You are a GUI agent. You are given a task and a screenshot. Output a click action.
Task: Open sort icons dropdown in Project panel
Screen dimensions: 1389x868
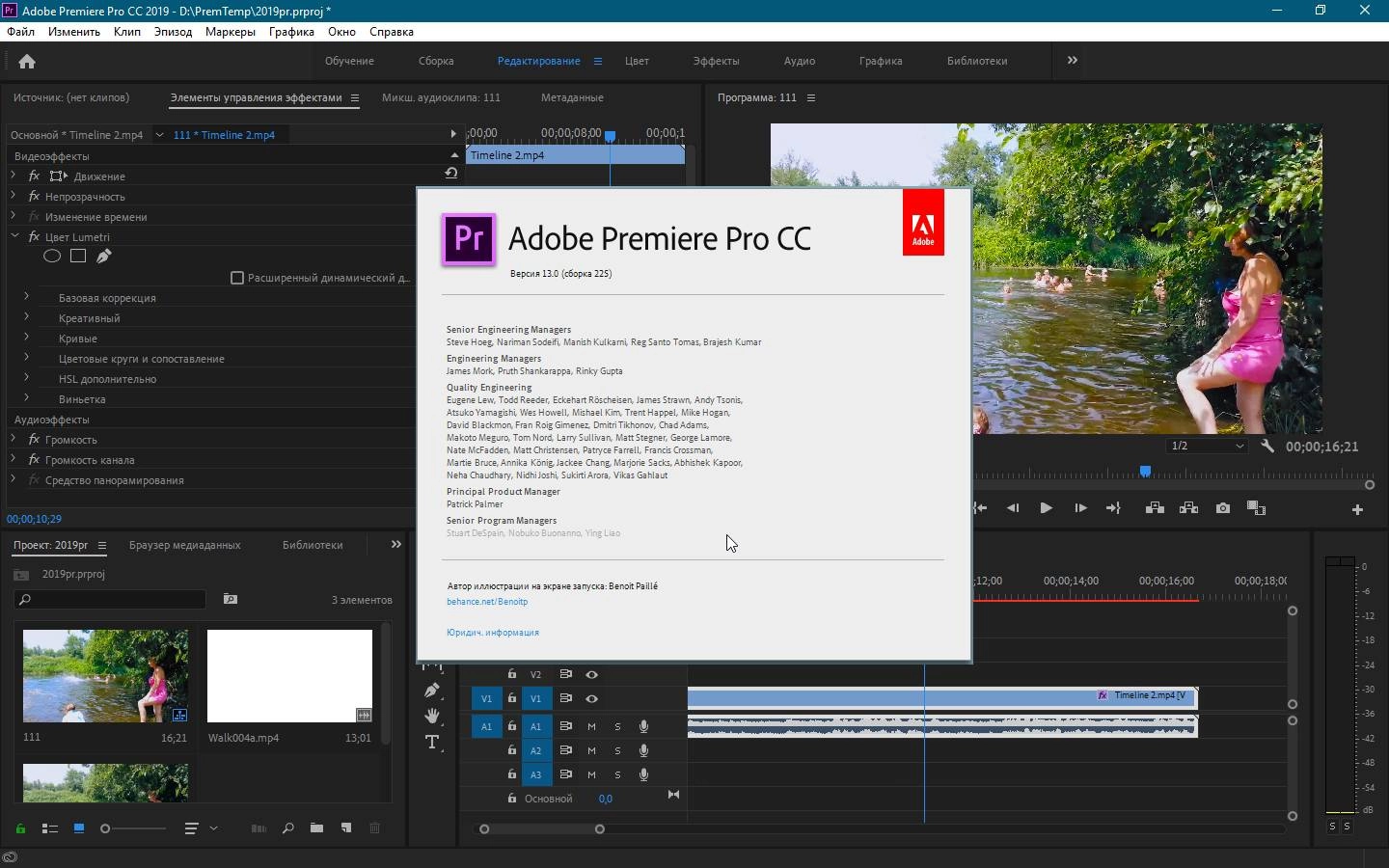(213, 828)
